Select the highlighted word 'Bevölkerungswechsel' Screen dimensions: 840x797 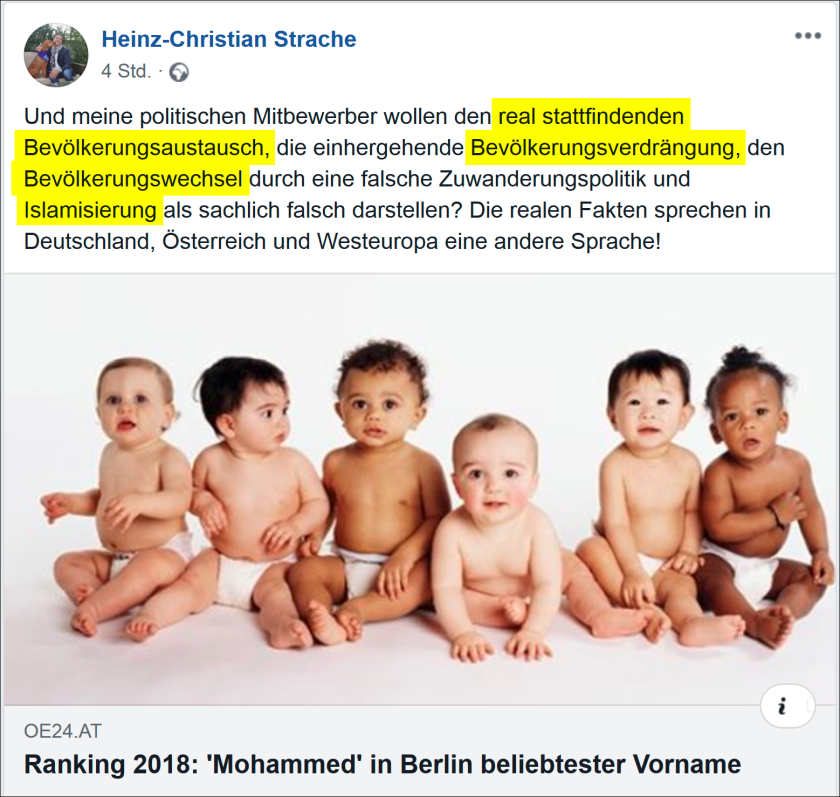[133, 179]
